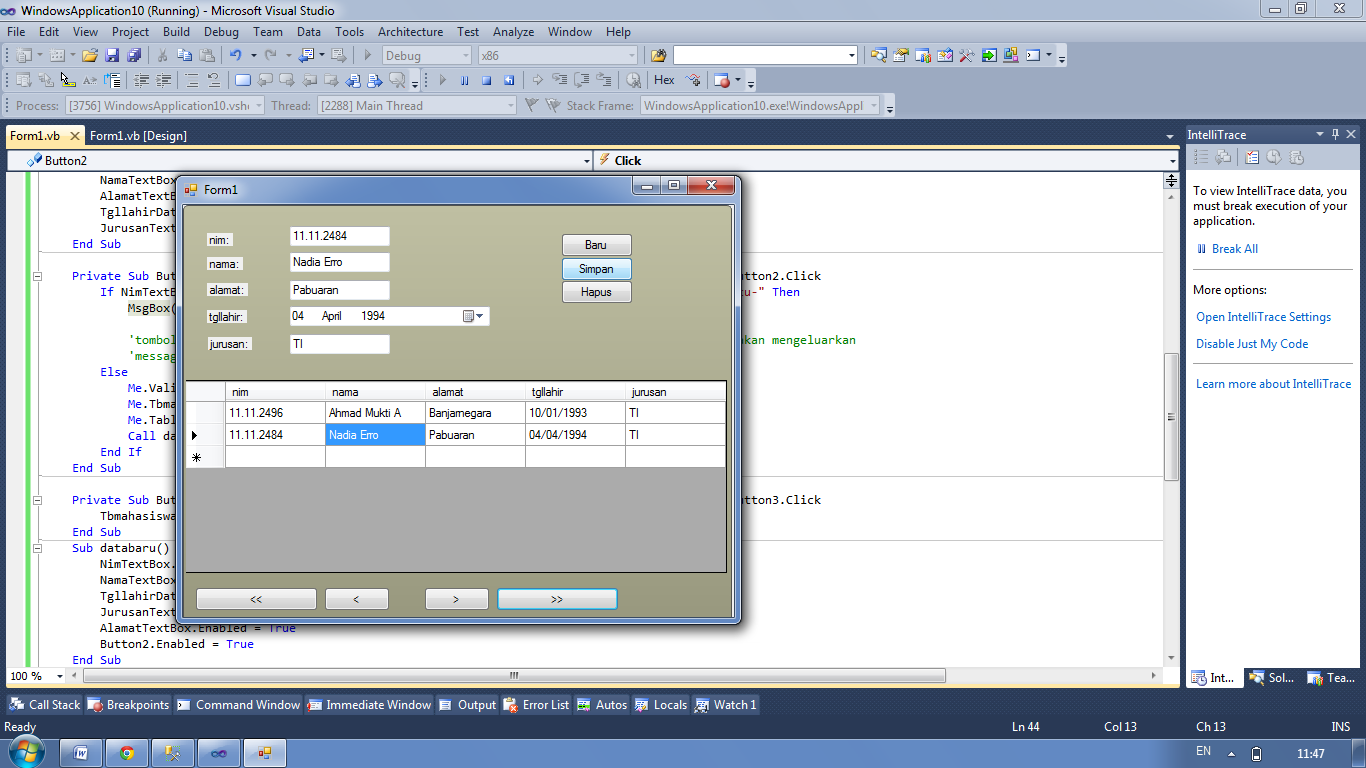
Task: Click the next record > button
Action: (456, 599)
